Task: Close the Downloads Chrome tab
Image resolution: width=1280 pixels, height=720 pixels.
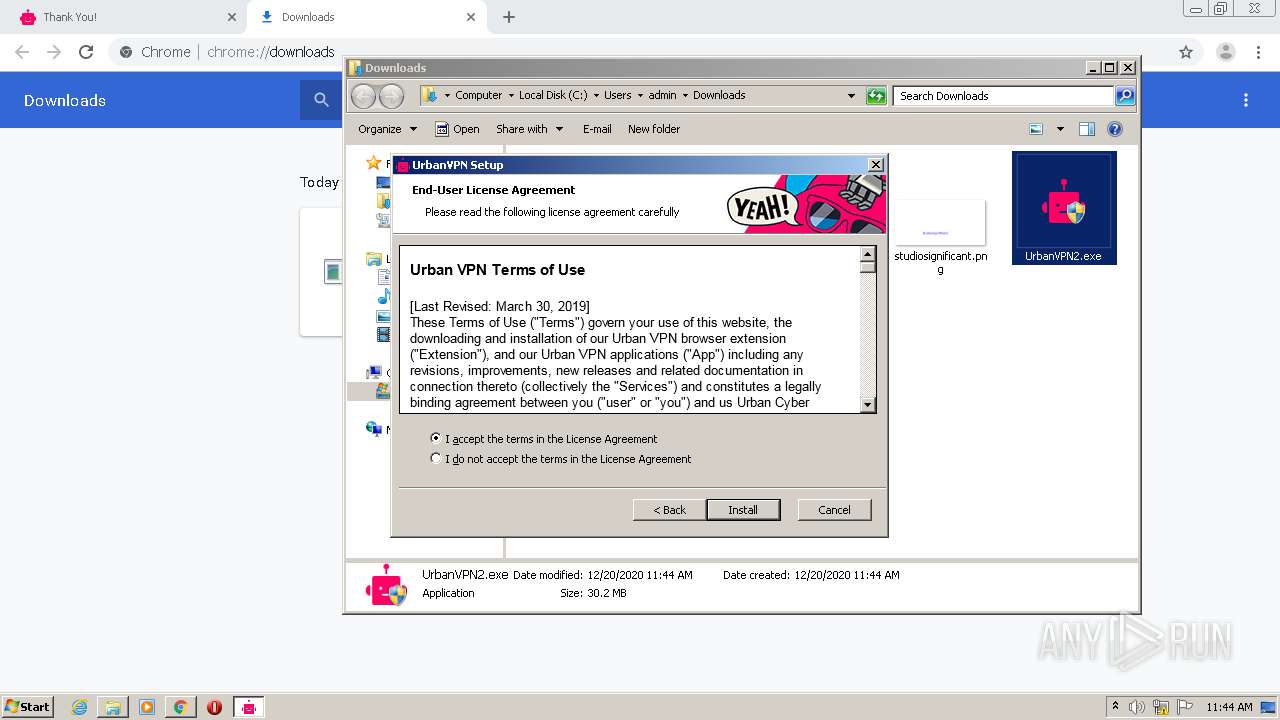Action: tap(471, 17)
